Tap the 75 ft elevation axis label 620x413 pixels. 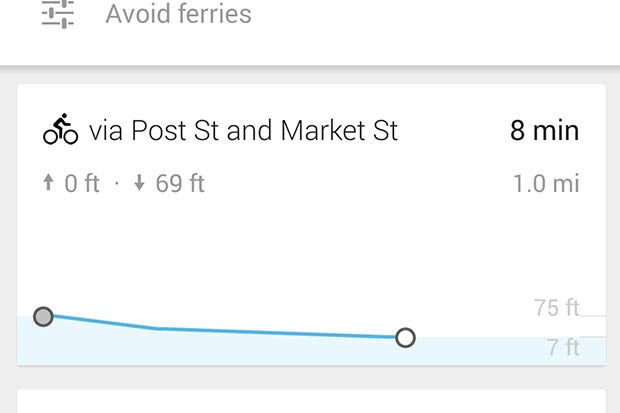pyautogui.click(x=557, y=308)
